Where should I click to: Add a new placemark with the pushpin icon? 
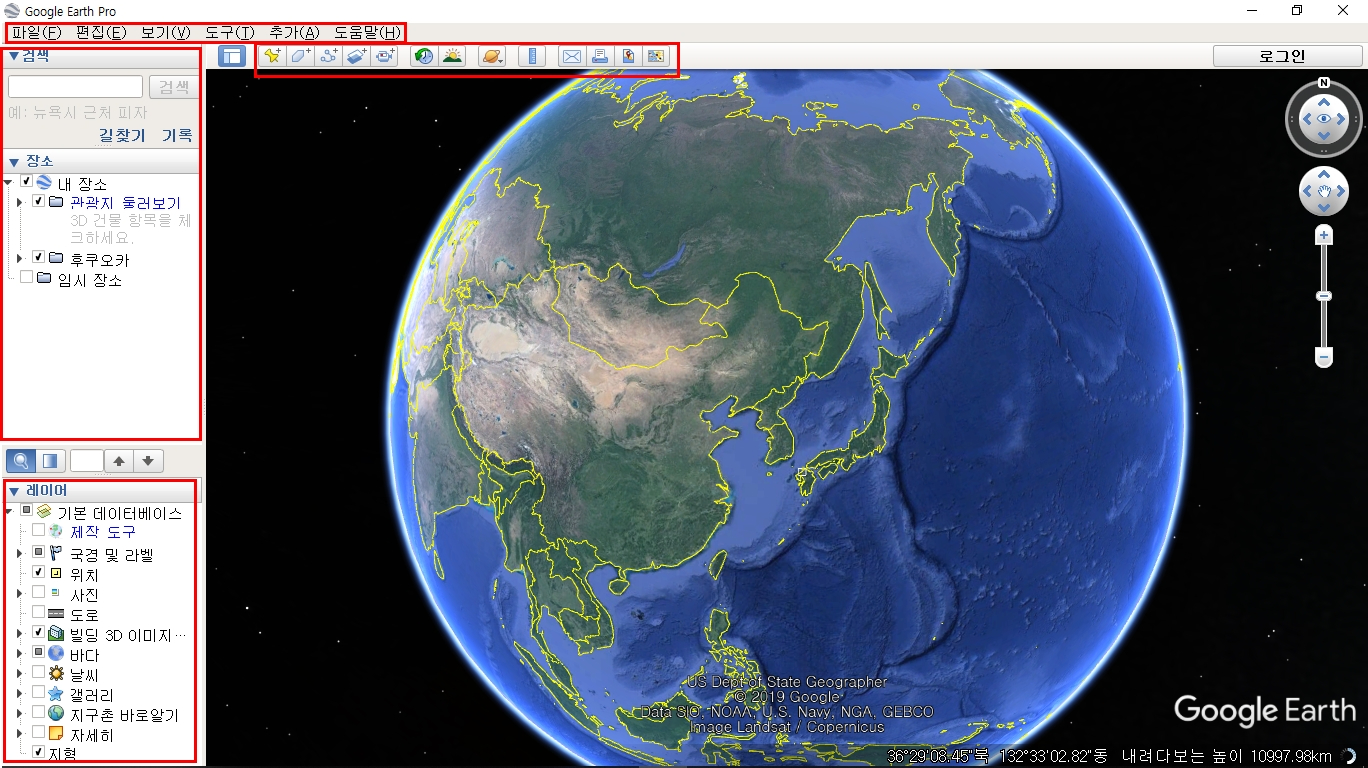pyautogui.click(x=272, y=56)
